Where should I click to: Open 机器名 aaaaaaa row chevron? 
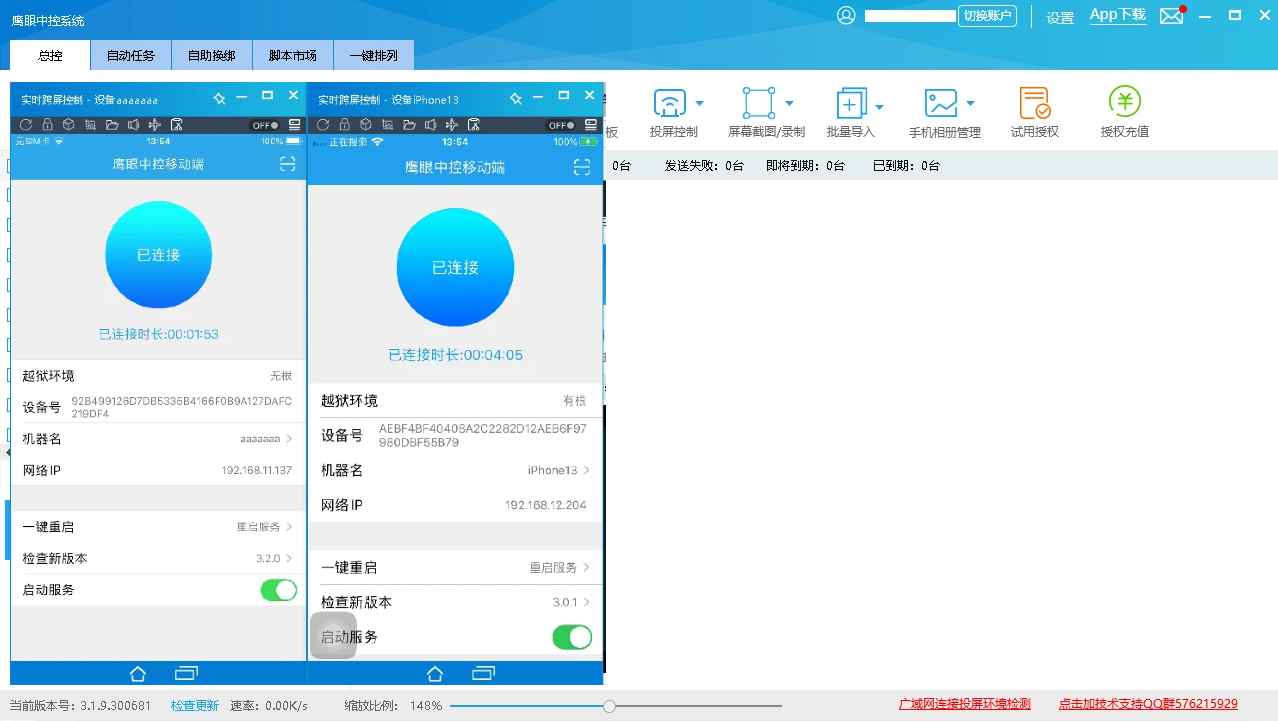tap(289, 439)
